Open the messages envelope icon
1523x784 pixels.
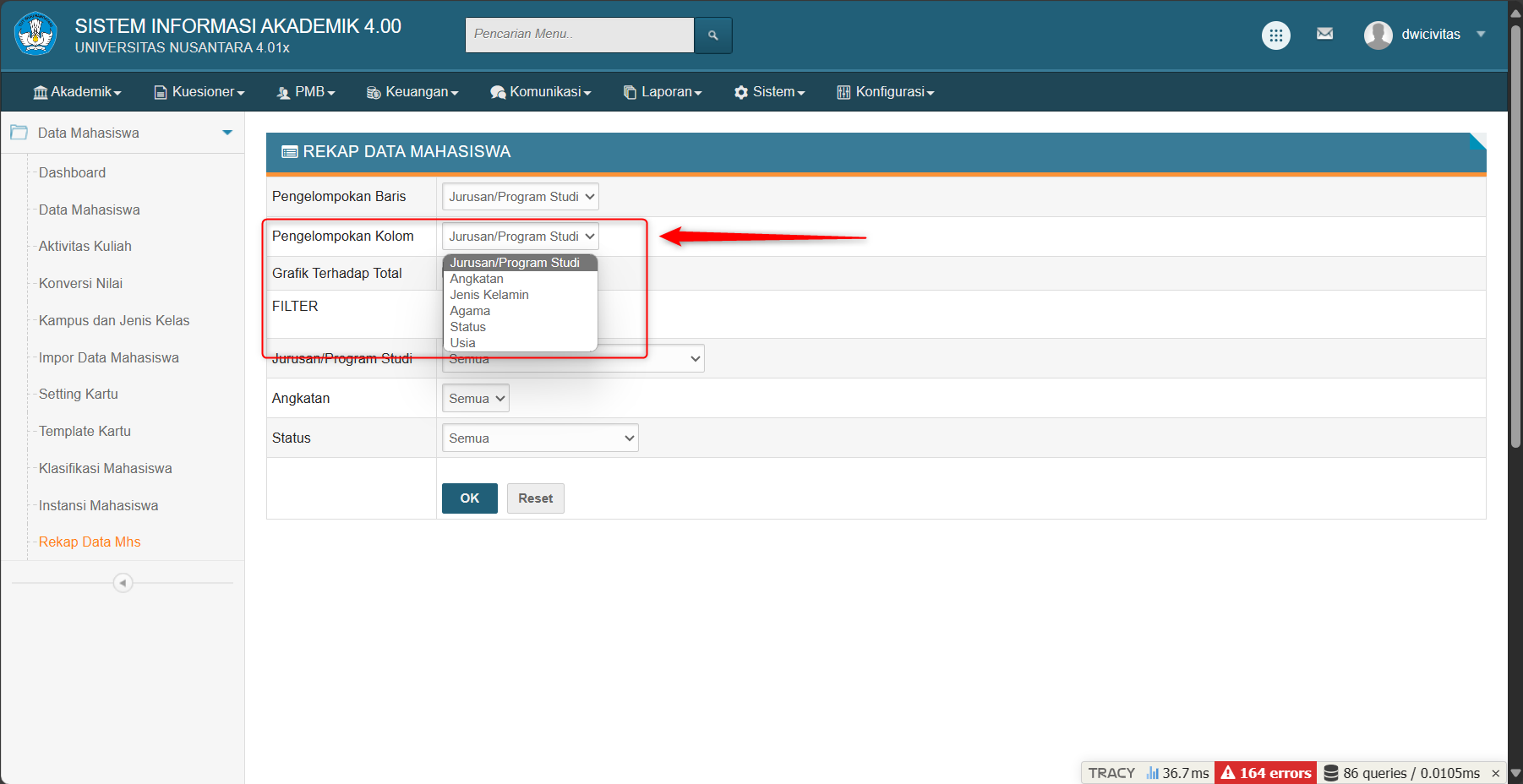pos(1324,34)
